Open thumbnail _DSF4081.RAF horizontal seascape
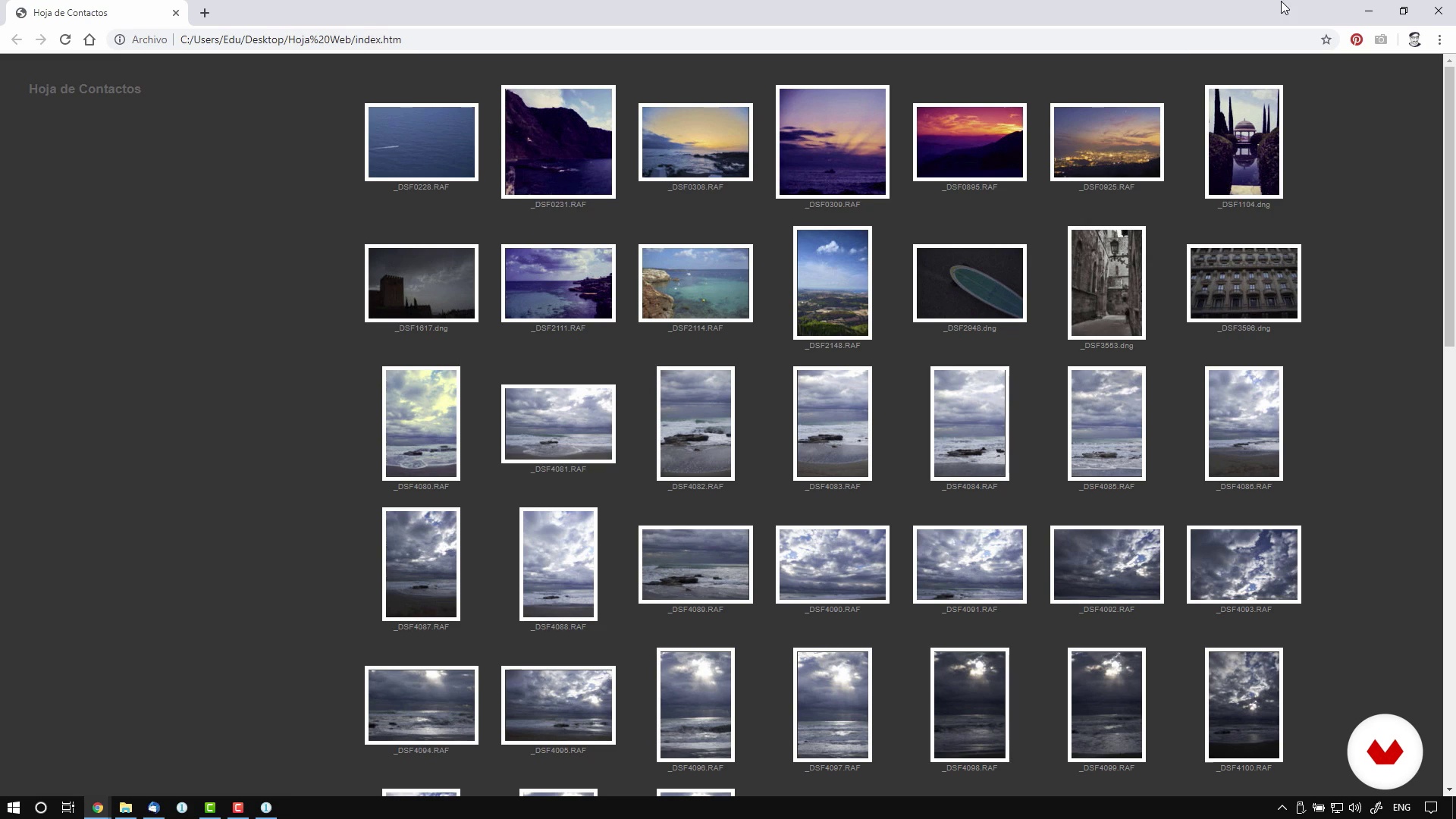1456x819 pixels. click(x=558, y=423)
